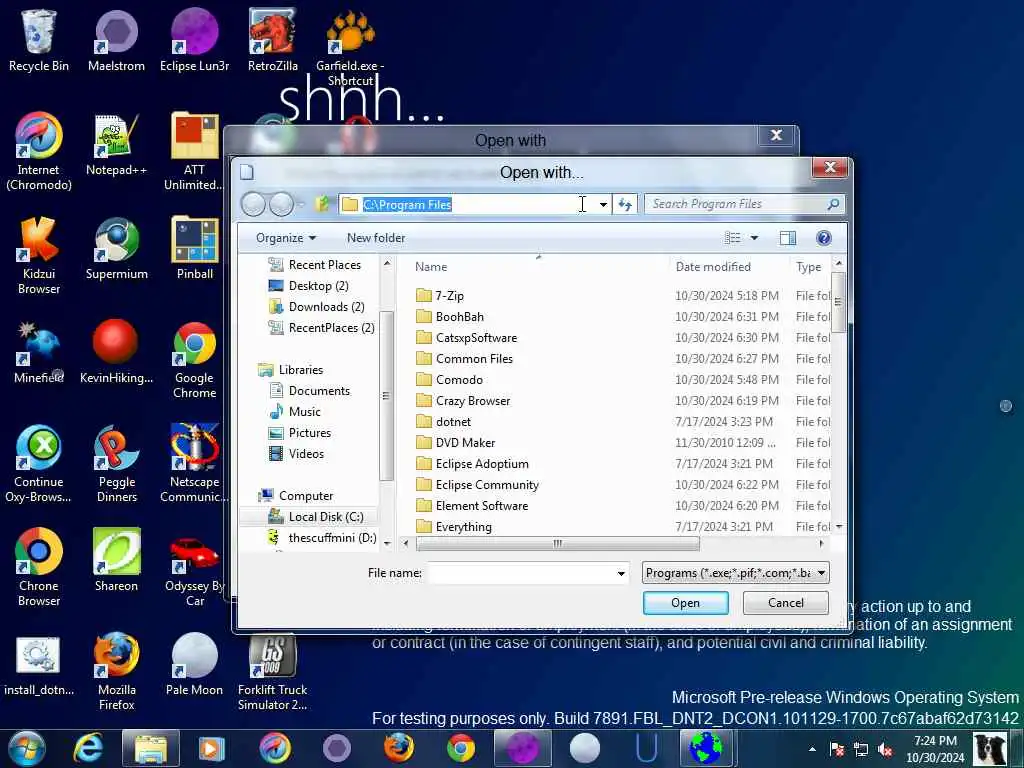
Task: Open Peggle Dinners desktop shortcut
Action: click(x=116, y=464)
